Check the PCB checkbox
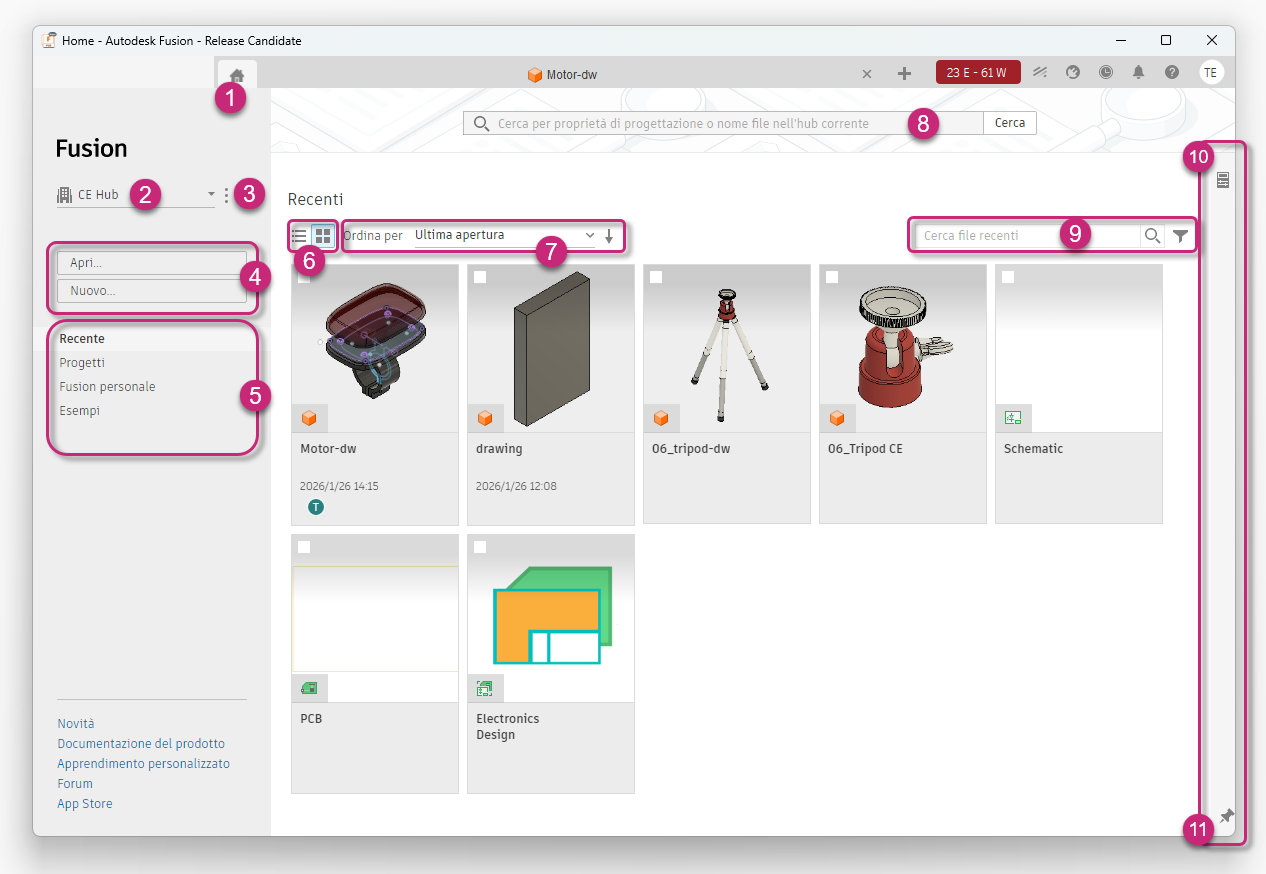Image resolution: width=1266 pixels, height=874 pixels. (x=304, y=547)
